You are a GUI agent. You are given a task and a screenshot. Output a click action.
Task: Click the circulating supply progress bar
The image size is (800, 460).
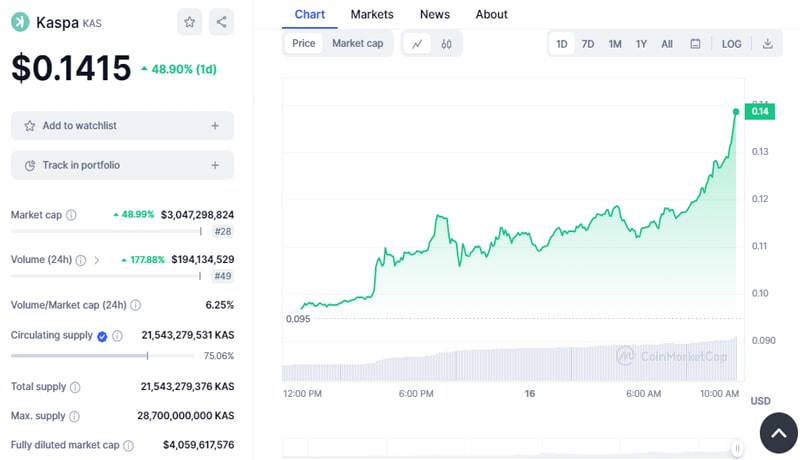pos(102,355)
